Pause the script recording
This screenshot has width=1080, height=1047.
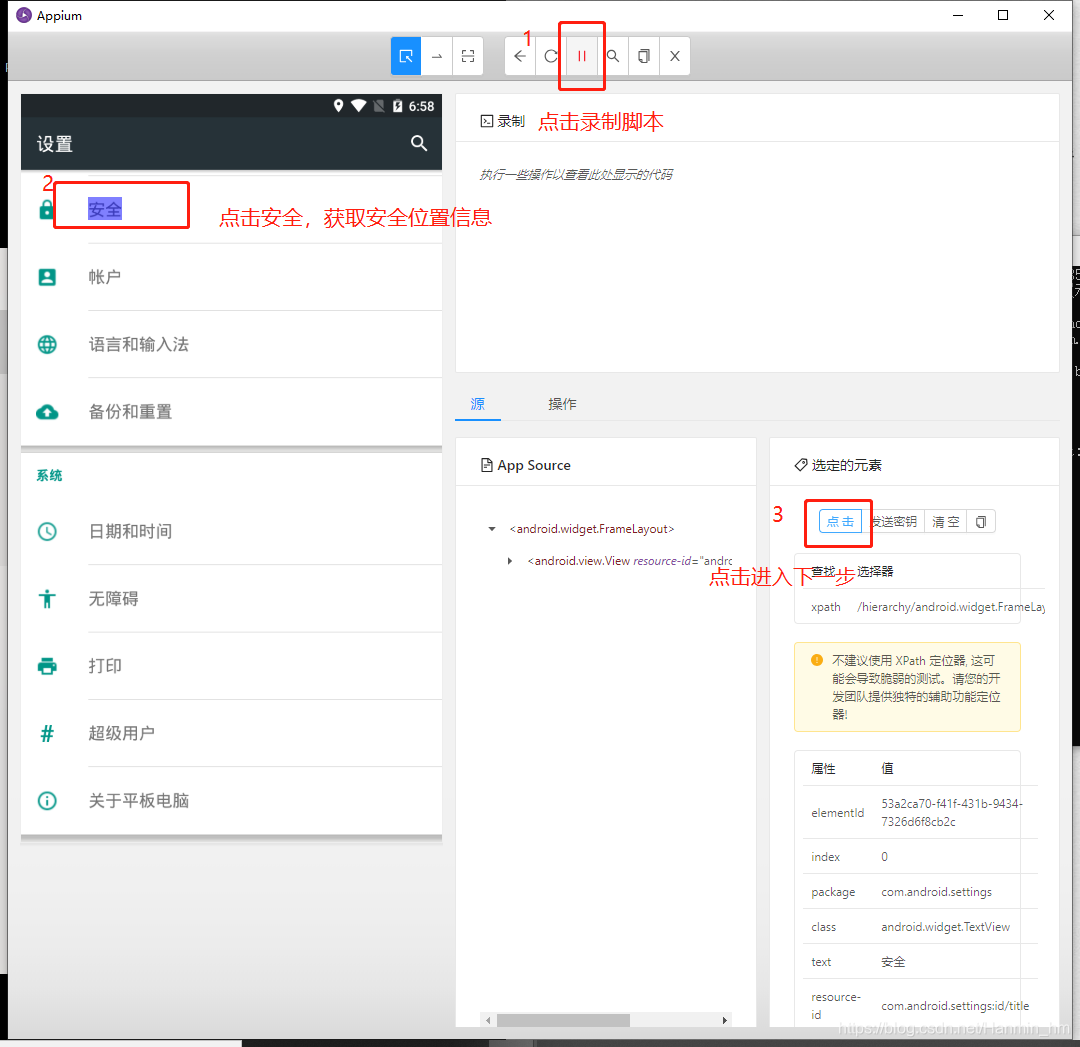pos(582,56)
